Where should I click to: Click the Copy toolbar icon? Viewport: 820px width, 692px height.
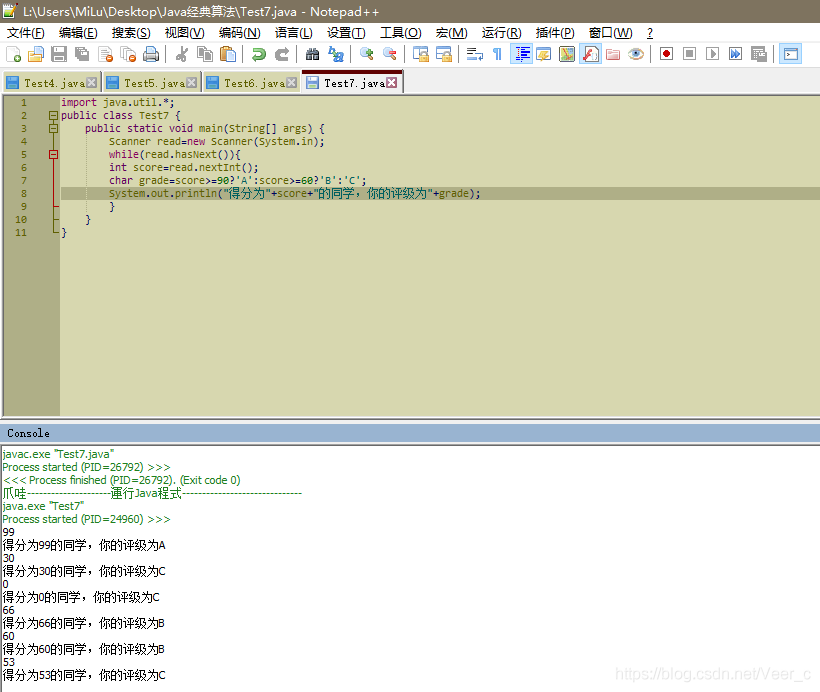tap(205, 54)
